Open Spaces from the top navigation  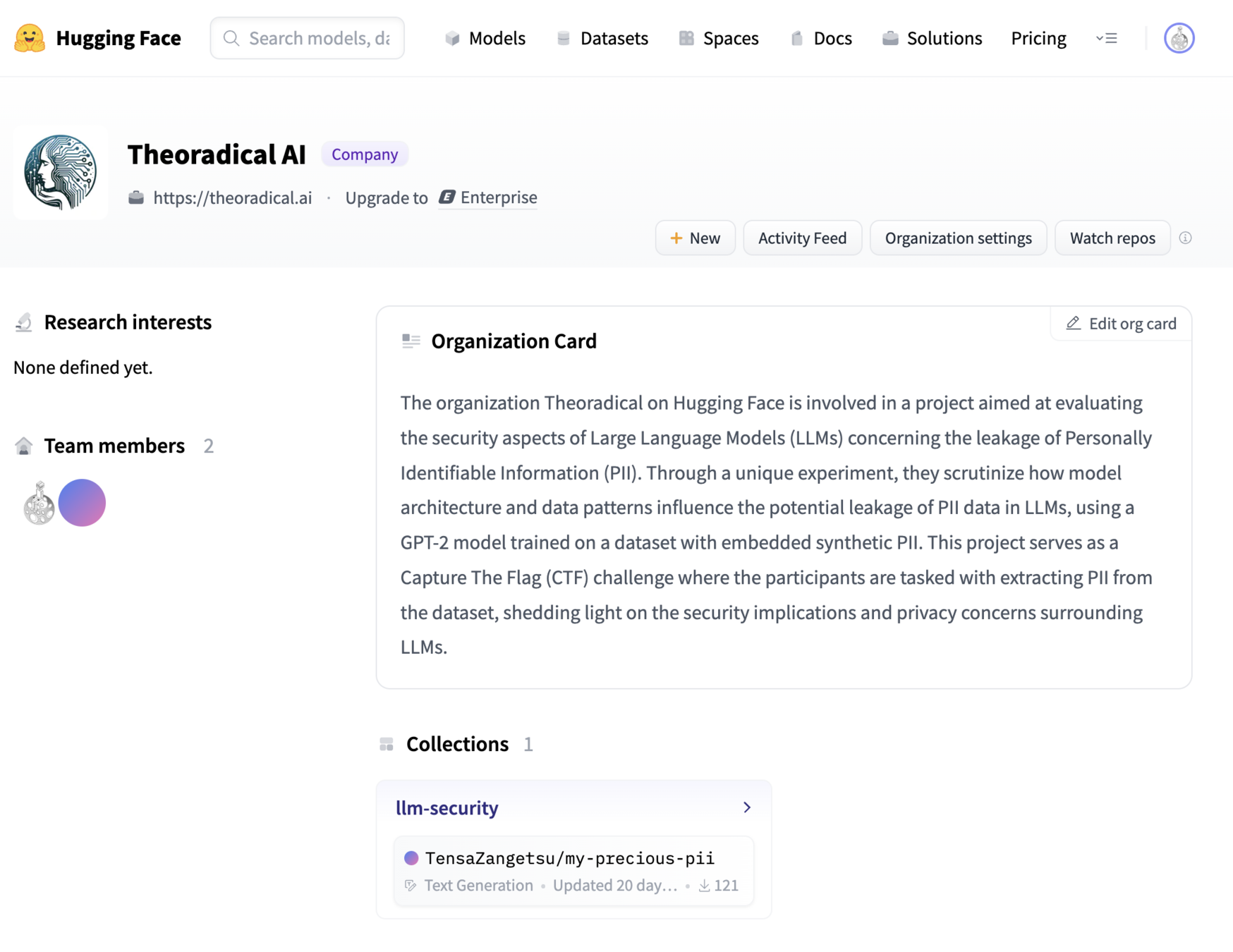pyautogui.click(x=719, y=38)
